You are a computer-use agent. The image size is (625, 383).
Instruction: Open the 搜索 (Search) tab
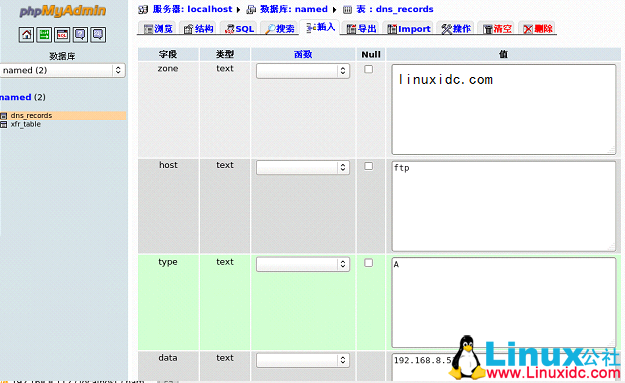click(279, 29)
